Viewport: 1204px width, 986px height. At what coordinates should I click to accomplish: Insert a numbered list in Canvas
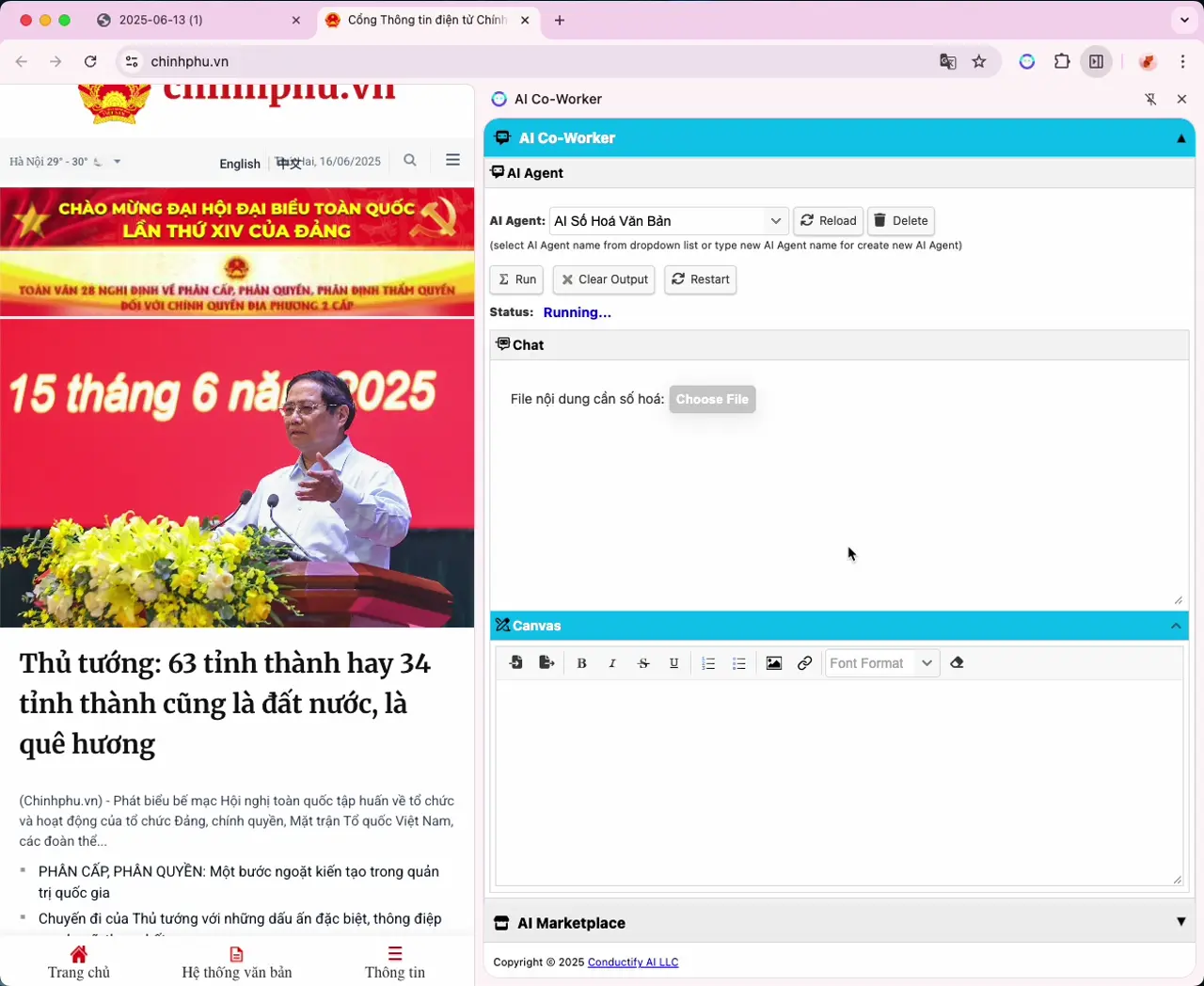(709, 663)
